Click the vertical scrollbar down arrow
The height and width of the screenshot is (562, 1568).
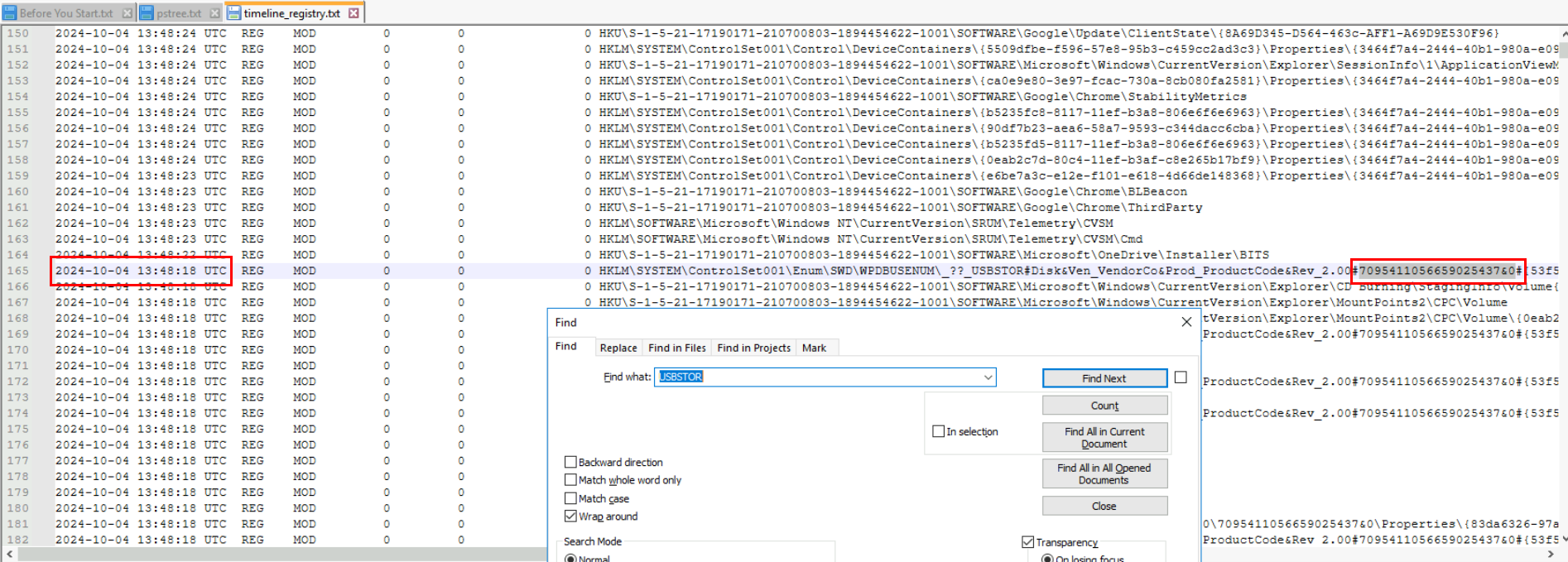(x=1563, y=538)
